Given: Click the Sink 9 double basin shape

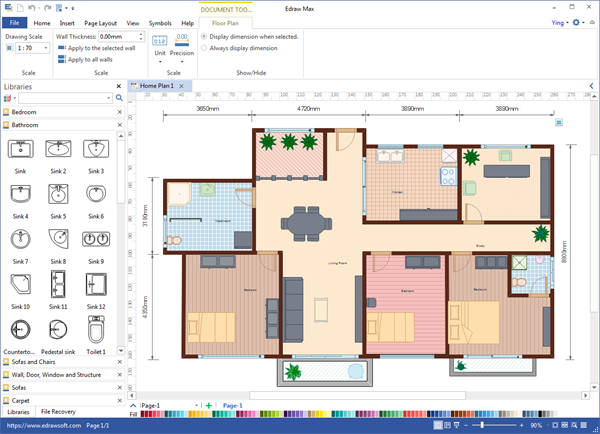Looking at the screenshot, I should tap(96, 240).
